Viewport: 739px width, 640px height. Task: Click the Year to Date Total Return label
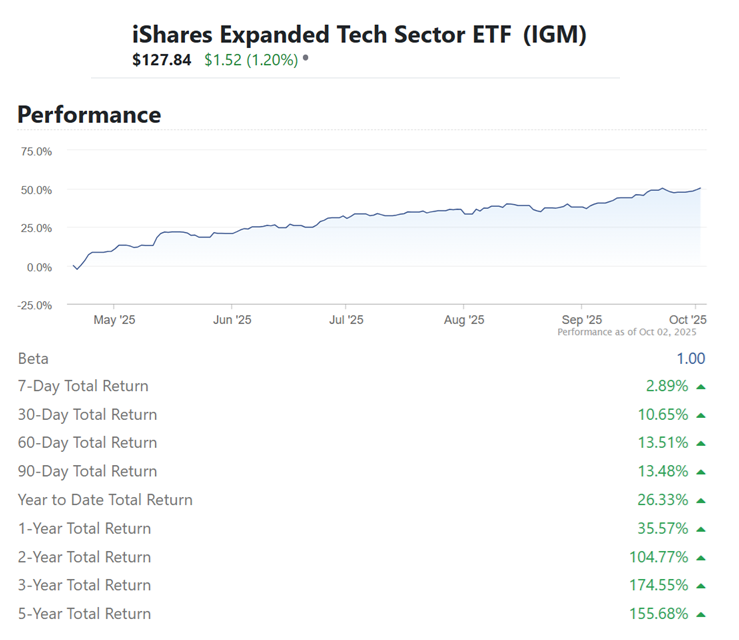pos(105,500)
